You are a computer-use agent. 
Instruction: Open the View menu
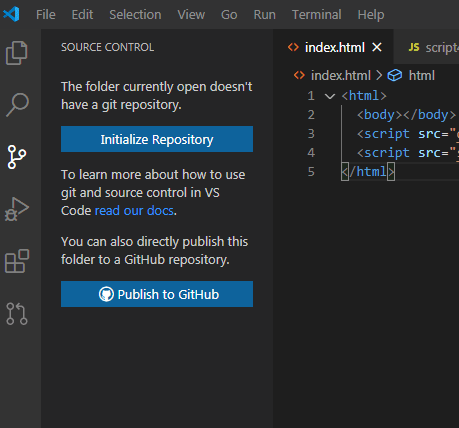[x=191, y=15]
